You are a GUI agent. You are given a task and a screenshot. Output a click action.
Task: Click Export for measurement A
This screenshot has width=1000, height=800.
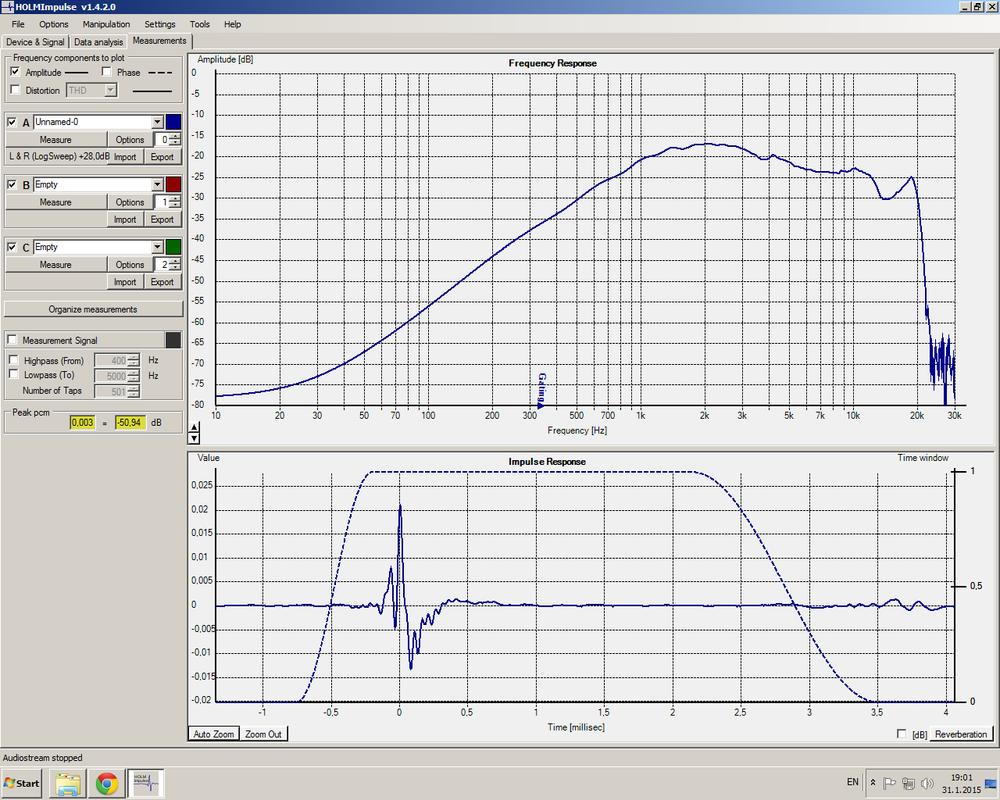[162, 157]
